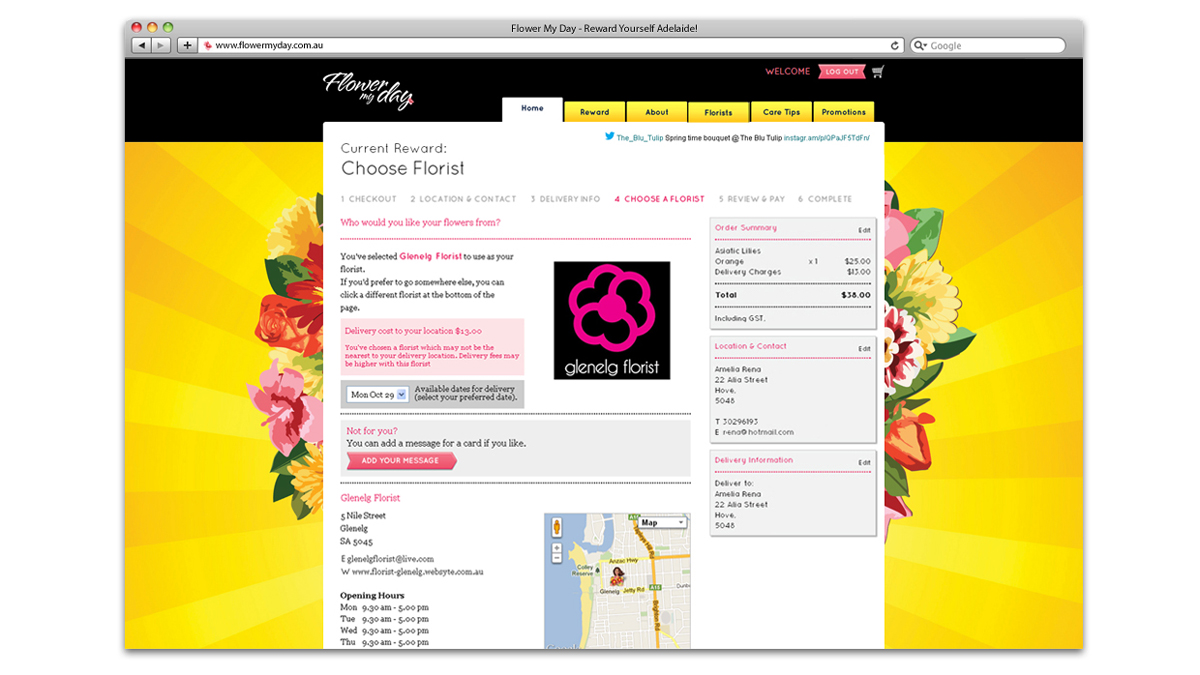This screenshot has width=1200, height=675.
Task: Open the delivery date dropdown Mon Oct 29
Action: [x=378, y=394]
